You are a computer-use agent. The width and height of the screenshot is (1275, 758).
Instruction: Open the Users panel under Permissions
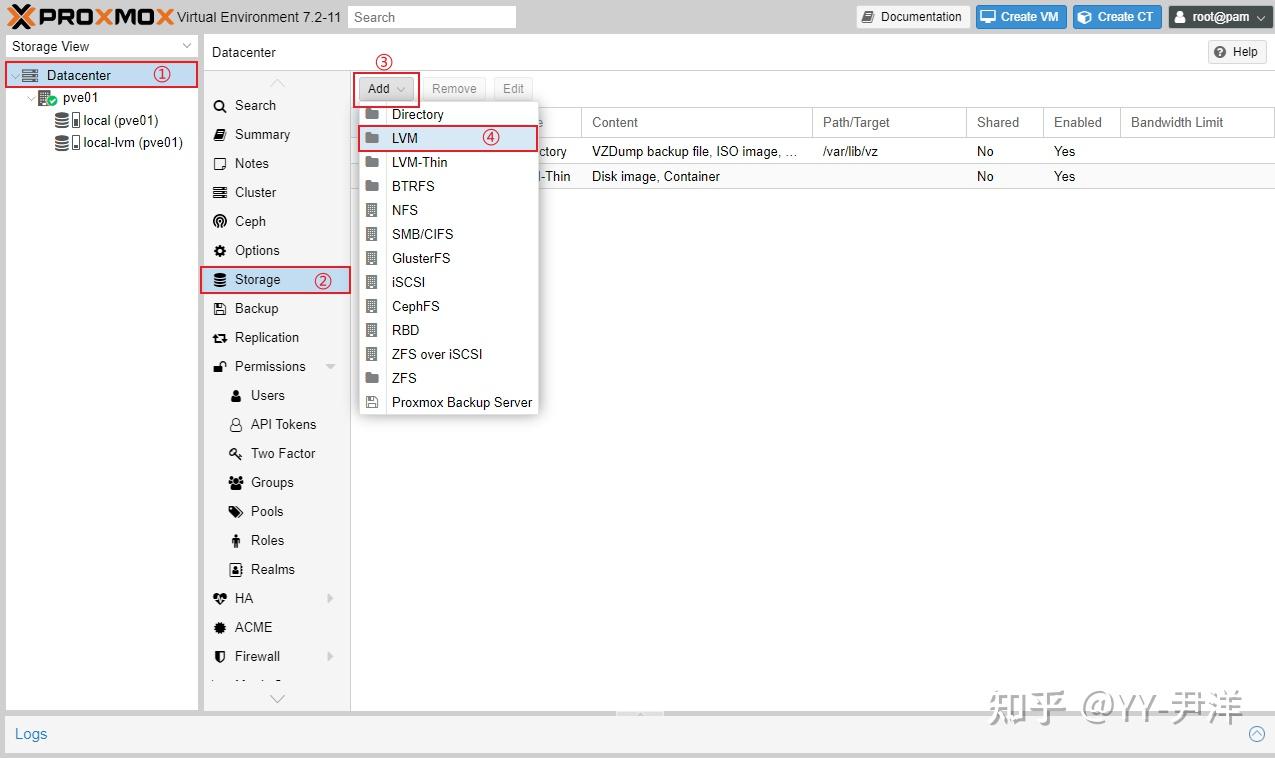pos(268,395)
